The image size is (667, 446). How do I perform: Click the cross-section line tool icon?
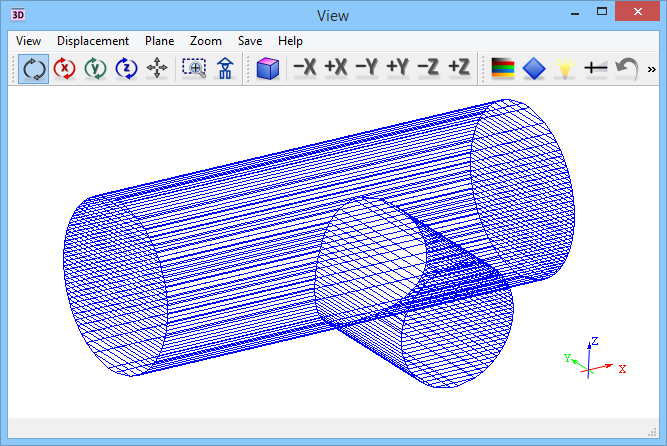tap(596, 68)
